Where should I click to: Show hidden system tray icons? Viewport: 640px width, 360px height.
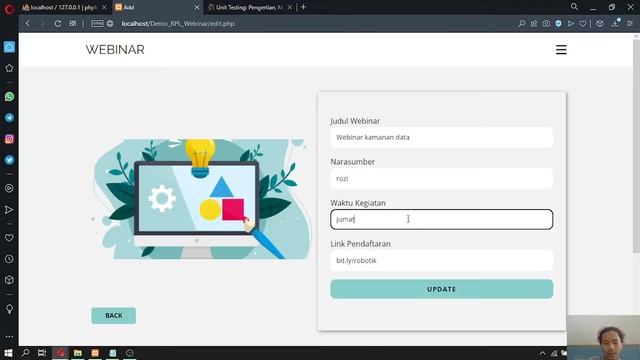click(x=542, y=353)
